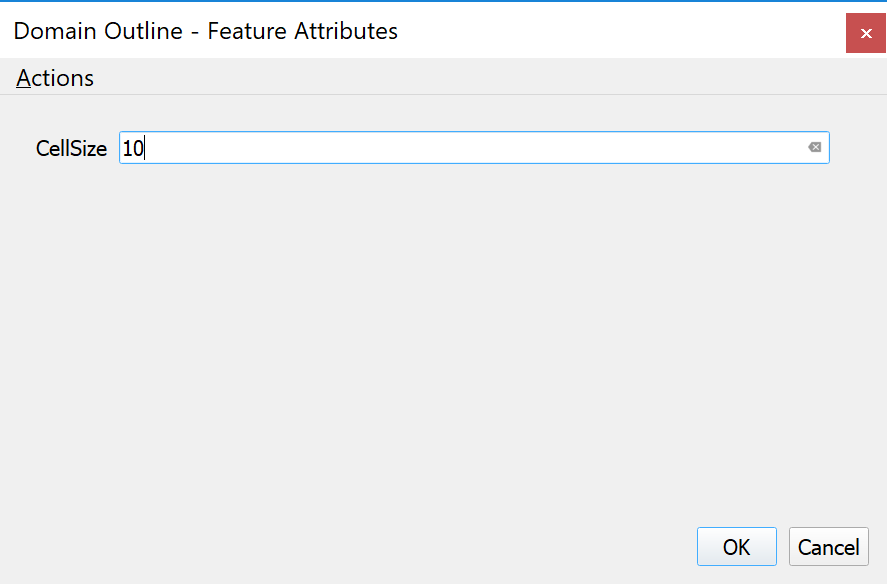Click the backspace-shaped clear button

tap(815, 148)
